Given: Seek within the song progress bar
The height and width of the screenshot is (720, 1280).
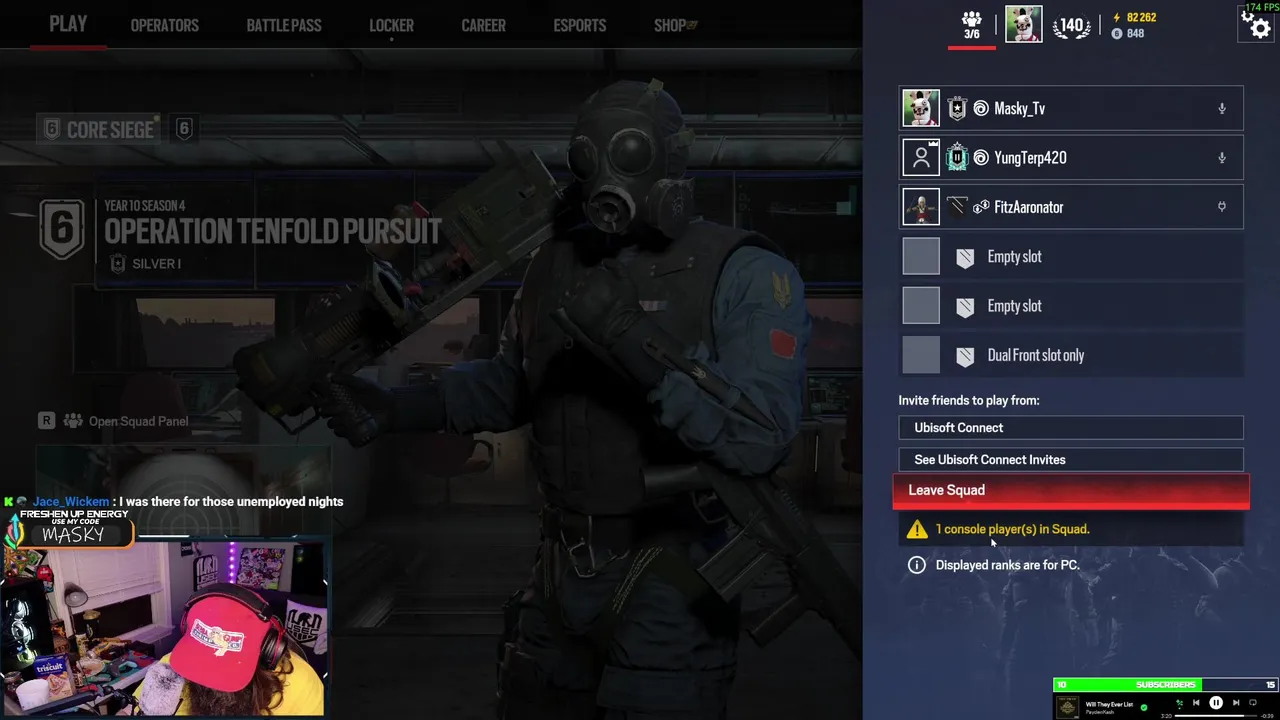Looking at the screenshot, I should coord(1216,716).
